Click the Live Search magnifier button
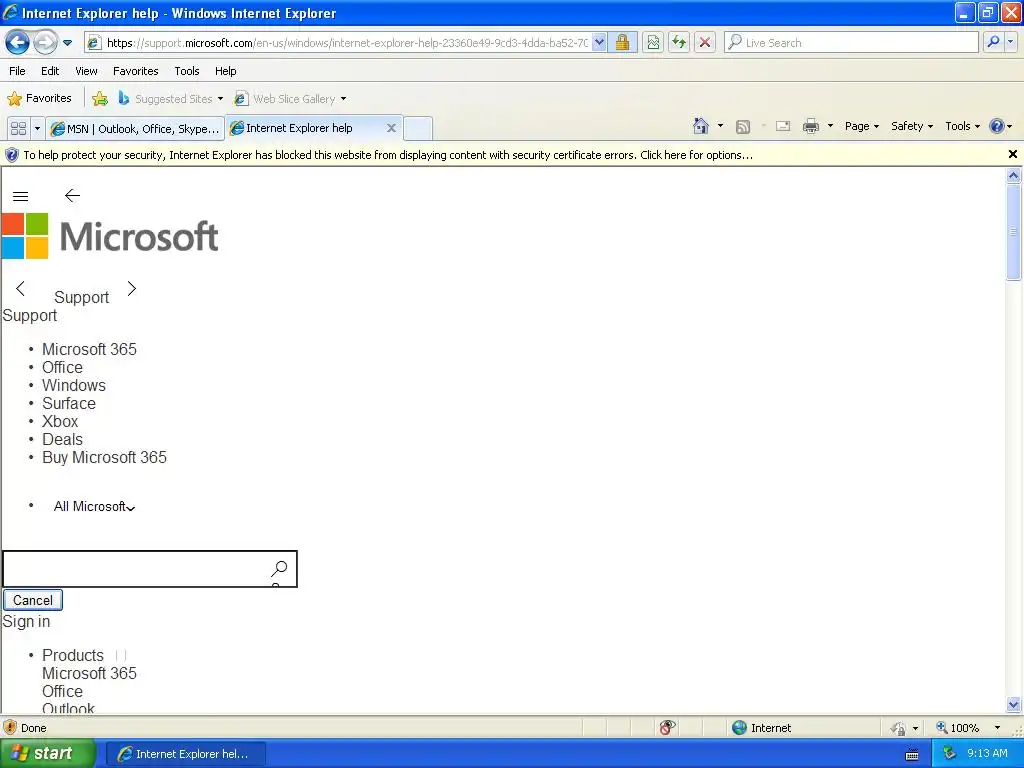This screenshot has height=768, width=1024. click(x=993, y=42)
